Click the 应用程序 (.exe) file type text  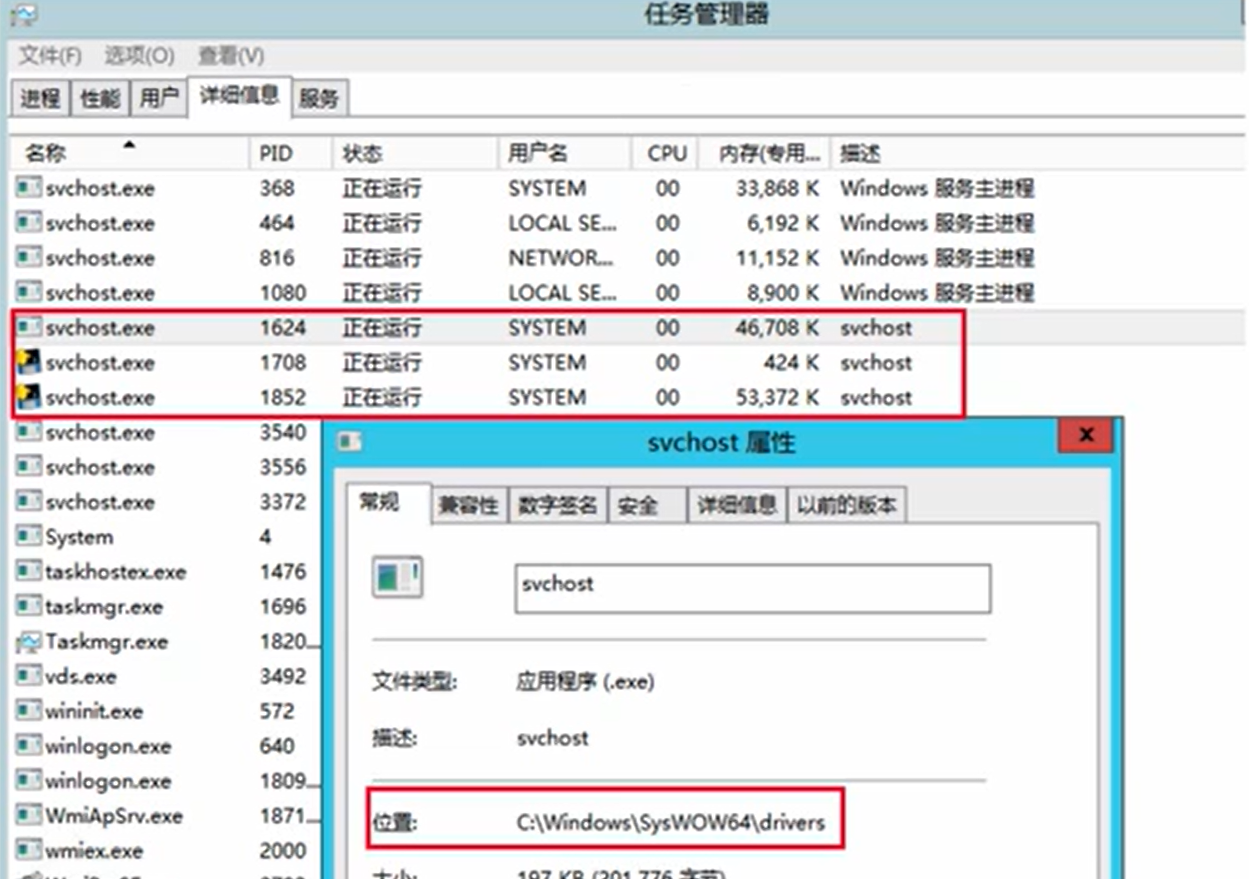click(x=585, y=682)
